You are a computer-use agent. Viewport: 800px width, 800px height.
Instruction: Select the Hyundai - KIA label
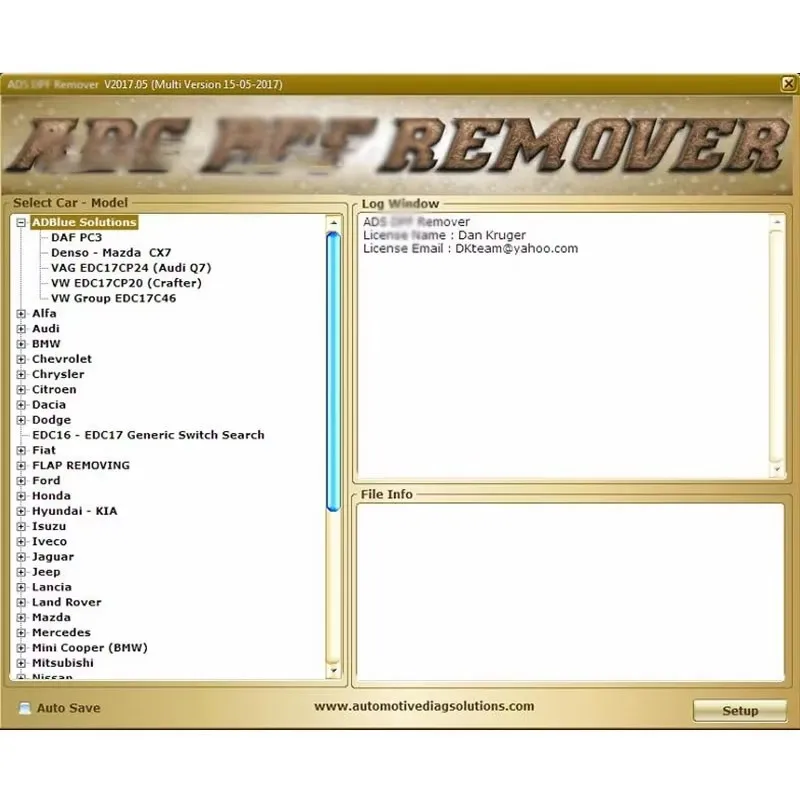coord(74,511)
